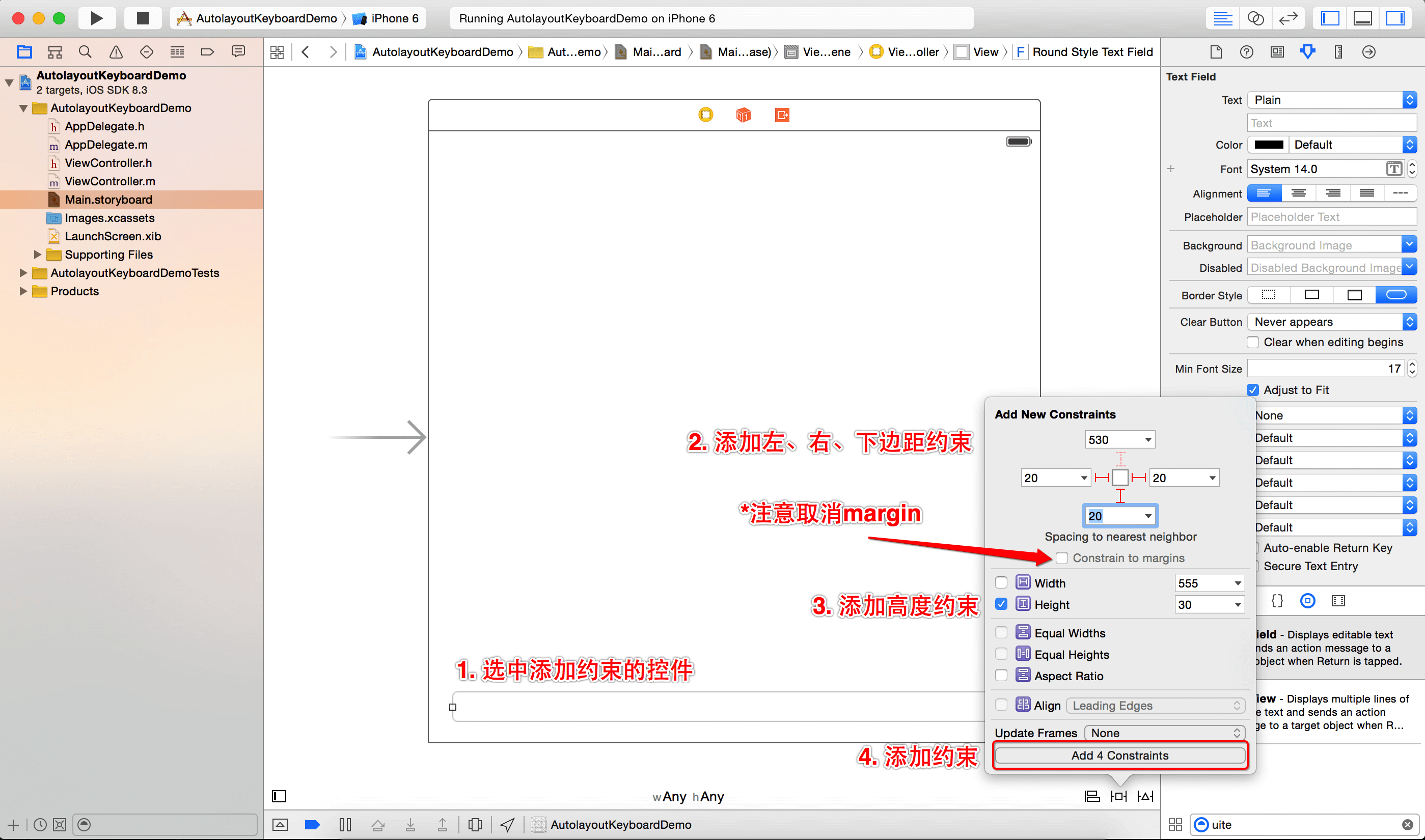The width and height of the screenshot is (1425, 840).
Task: Click the Stop button in toolbar
Action: [x=143, y=18]
